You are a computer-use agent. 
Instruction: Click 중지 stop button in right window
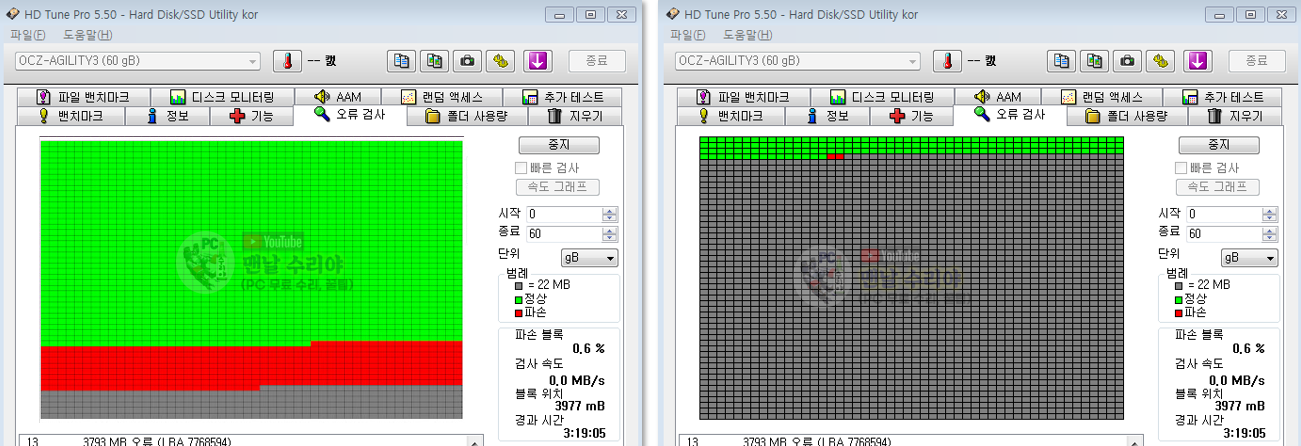[x=1218, y=146]
